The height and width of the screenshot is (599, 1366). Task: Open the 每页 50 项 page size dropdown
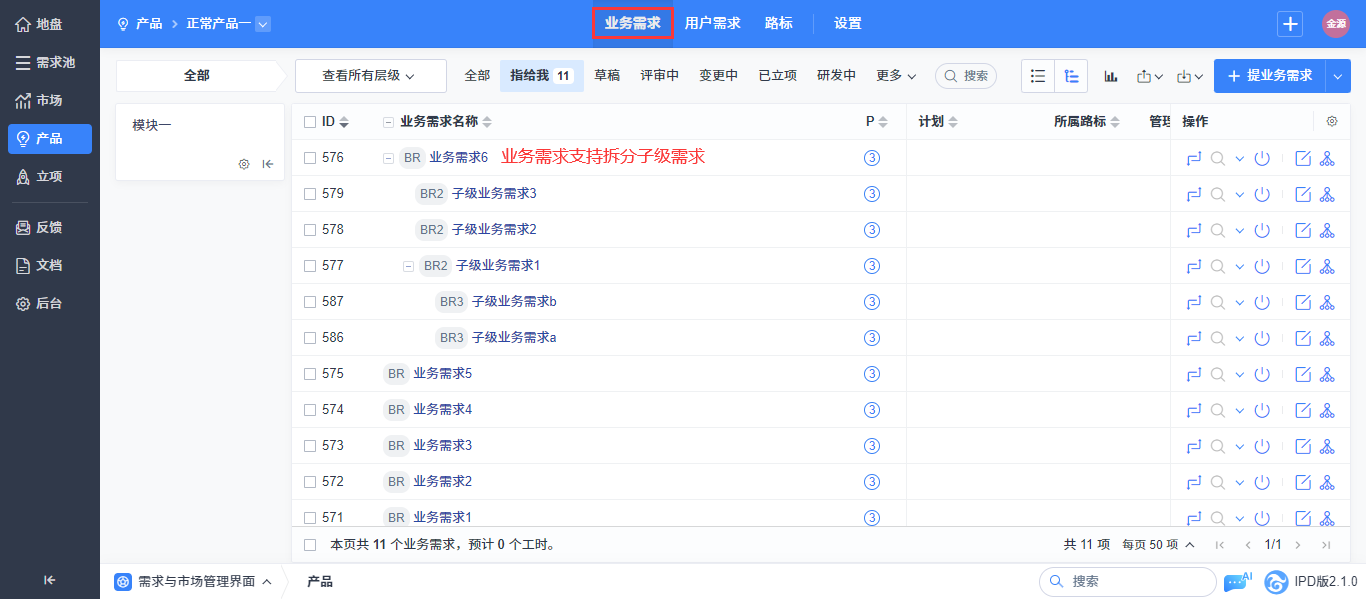click(x=1158, y=545)
